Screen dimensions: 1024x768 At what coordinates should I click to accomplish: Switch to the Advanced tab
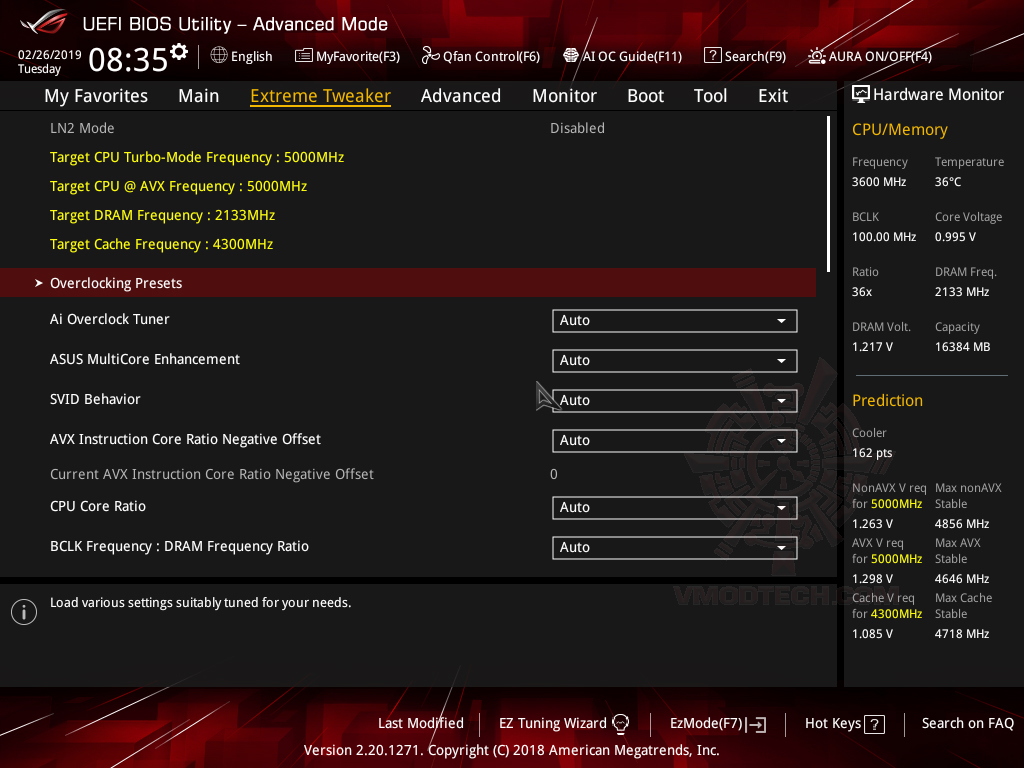pyautogui.click(x=460, y=96)
